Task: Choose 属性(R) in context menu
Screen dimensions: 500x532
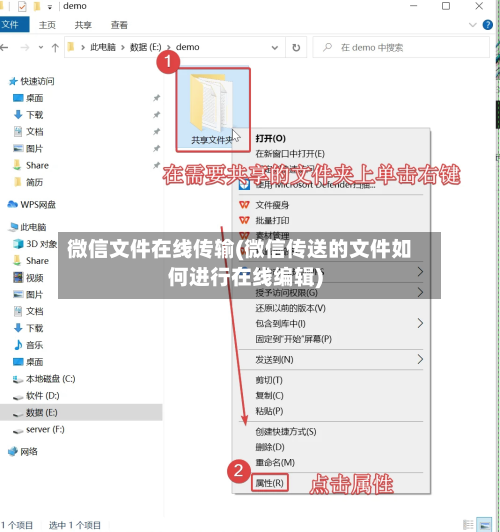Action: (269, 483)
